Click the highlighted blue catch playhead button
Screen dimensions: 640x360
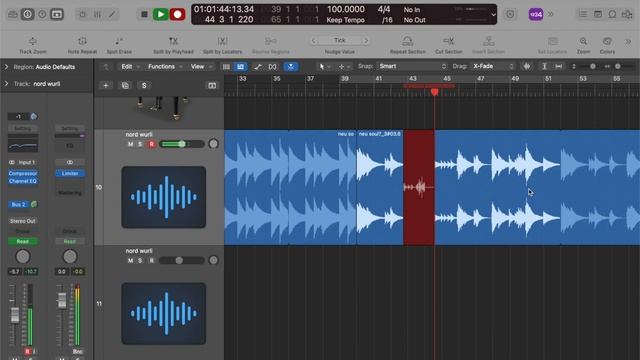[291, 67]
